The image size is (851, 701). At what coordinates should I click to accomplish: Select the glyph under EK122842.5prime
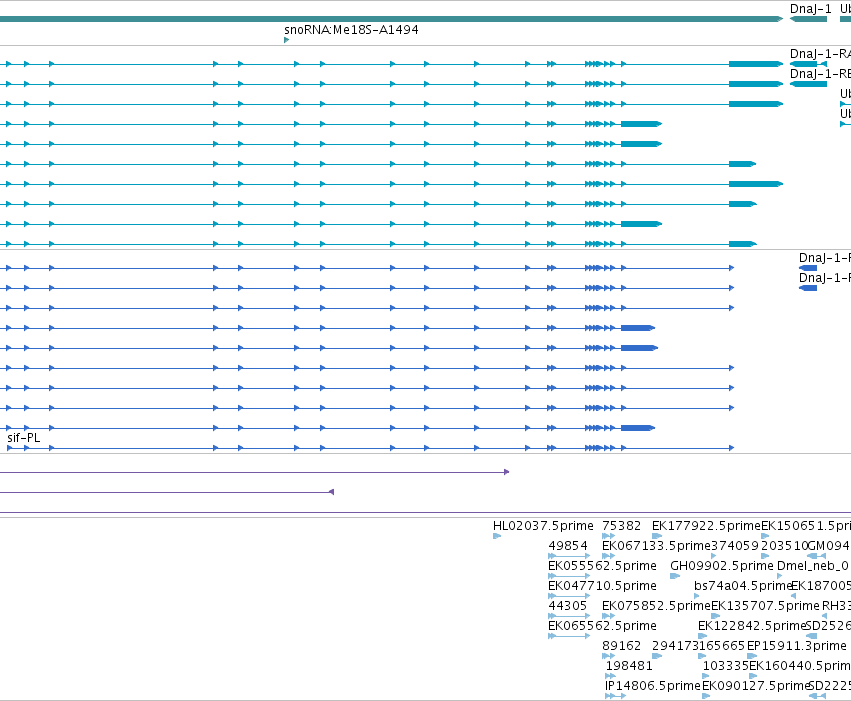[702, 636]
